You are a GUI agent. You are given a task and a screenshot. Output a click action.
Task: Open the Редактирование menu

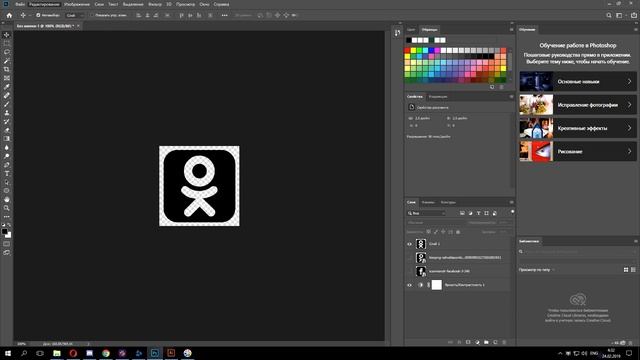click(44, 4)
